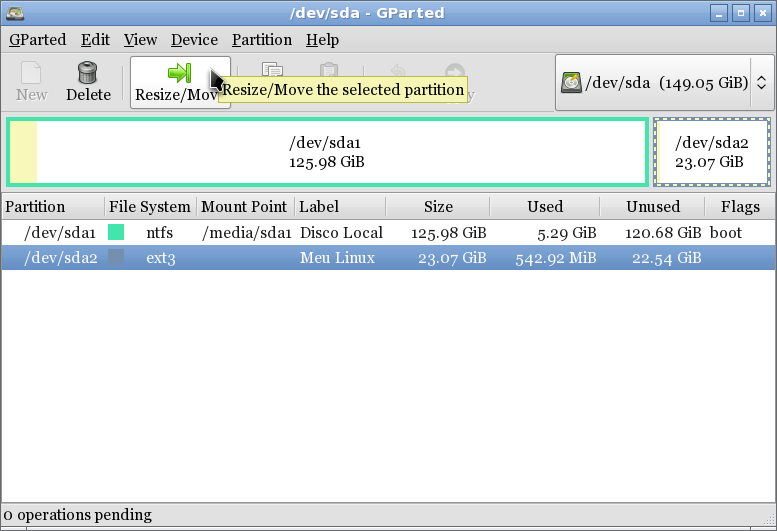The height and width of the screenshot is (531, 777).
Task: Click the 22.54 GiB unused cell
Action: tap(666, 258)
